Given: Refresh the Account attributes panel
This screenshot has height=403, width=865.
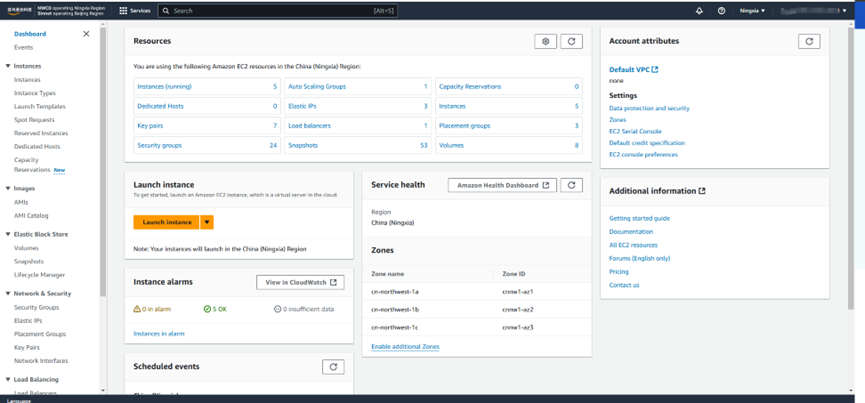Looking at the screenshot, I should tap(809, 41).
